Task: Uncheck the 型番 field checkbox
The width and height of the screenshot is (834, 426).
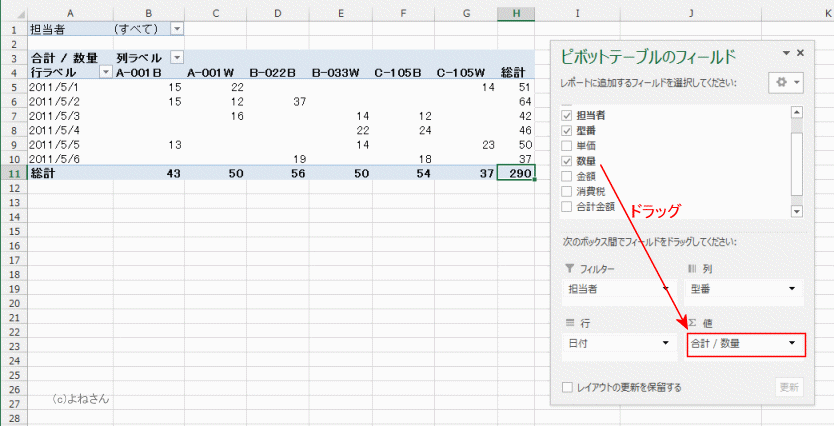Action: click(x=567, y=131)
